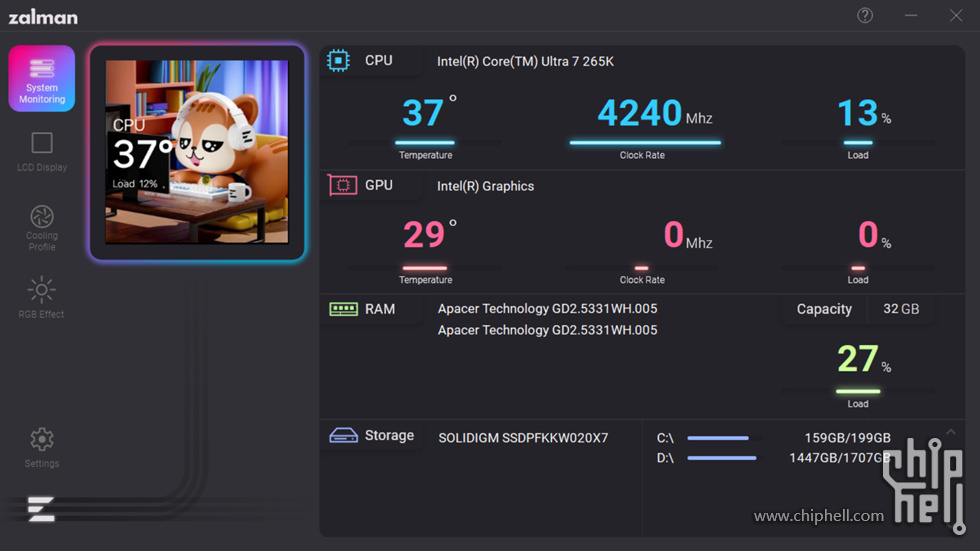Image resolution: width=980 pixels, height=551 pixels.
Task: Click the second Apacer Technology GD2.5331WH.005 row
Action: (547, 330)
